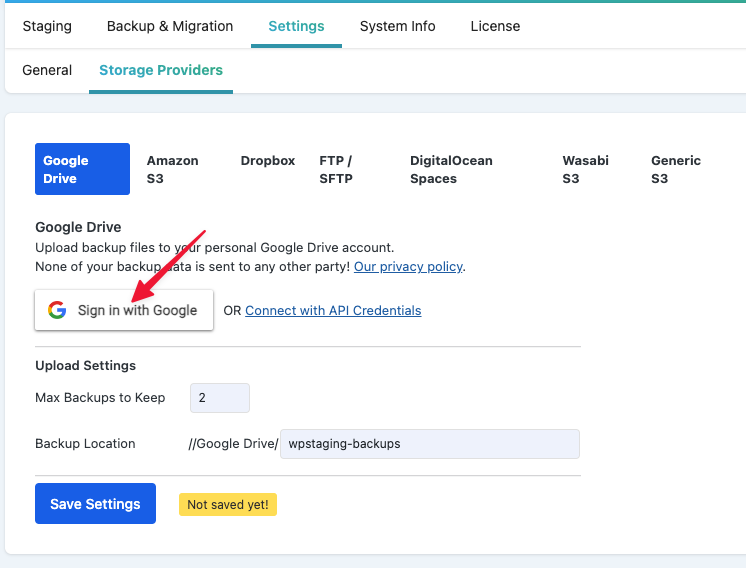Click the Save Settings button
The image size is (746, 568).
(x=95, y=503)
